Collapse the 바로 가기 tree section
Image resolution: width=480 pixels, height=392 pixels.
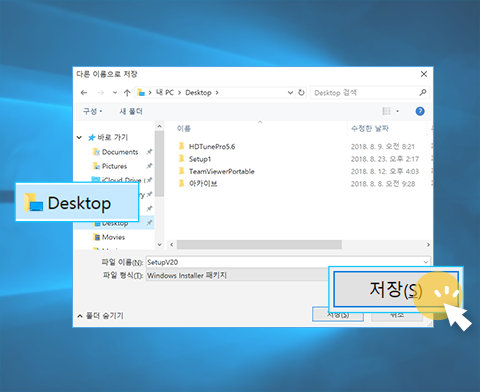tap(79, 137)
